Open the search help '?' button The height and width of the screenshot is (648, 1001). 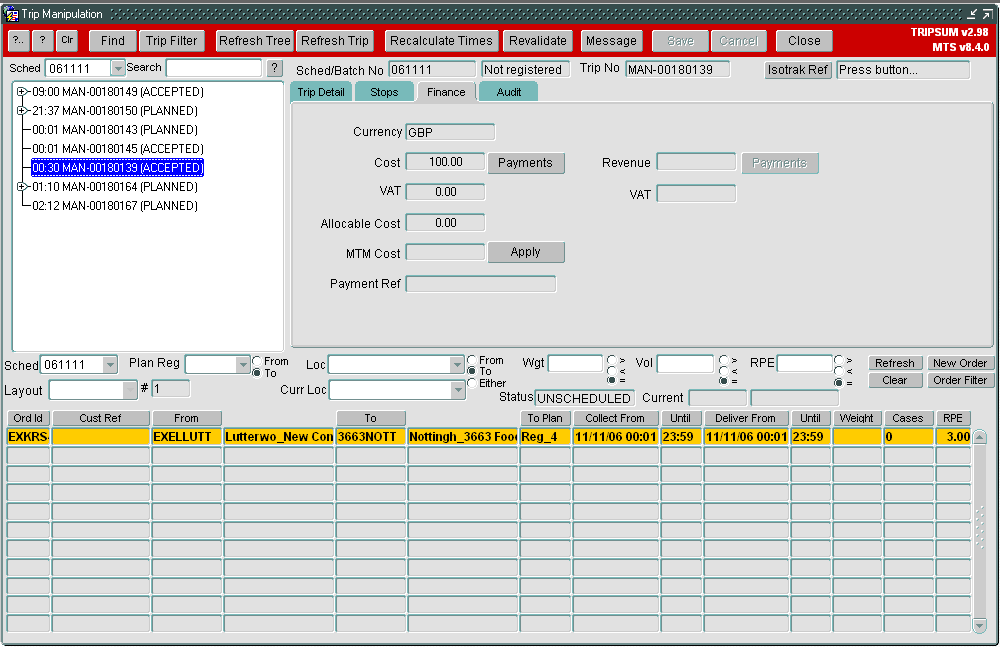pos(275,68)
